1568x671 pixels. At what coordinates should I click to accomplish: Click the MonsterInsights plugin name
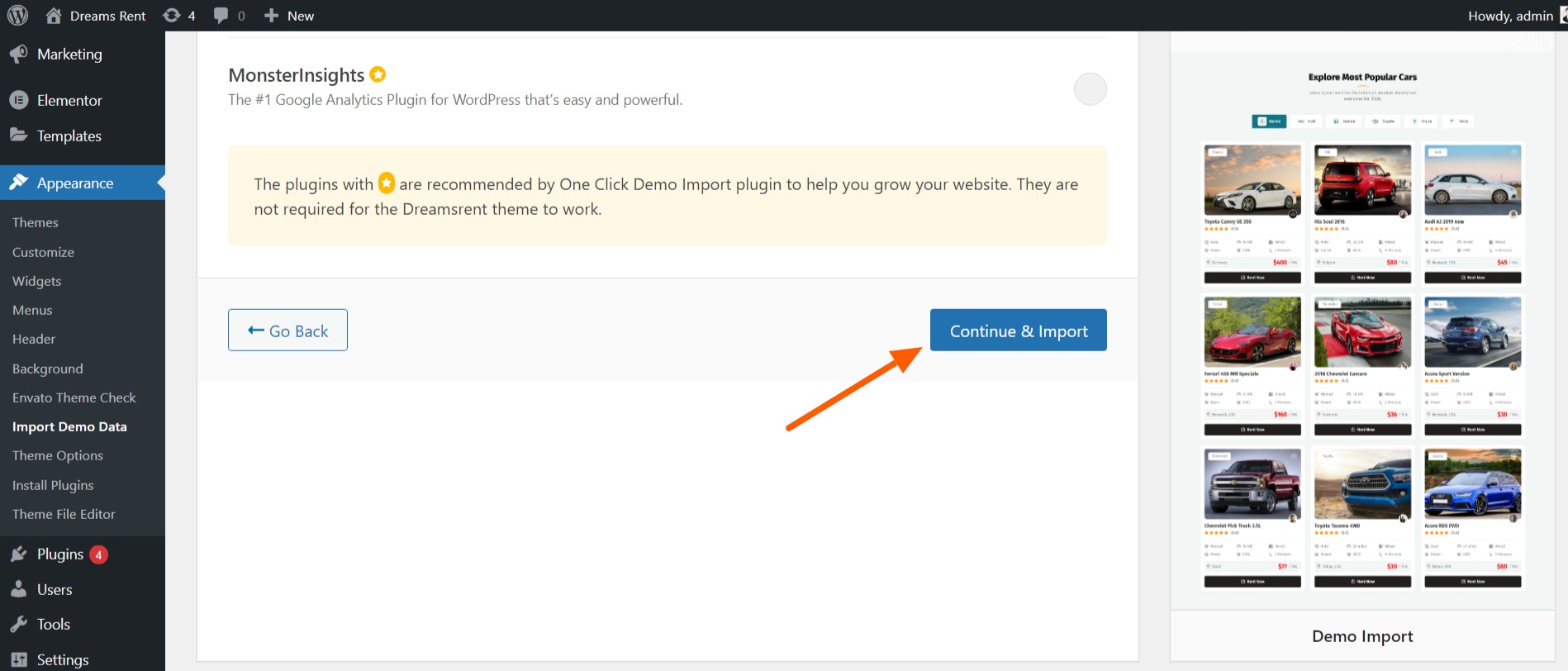click(297, 75)
